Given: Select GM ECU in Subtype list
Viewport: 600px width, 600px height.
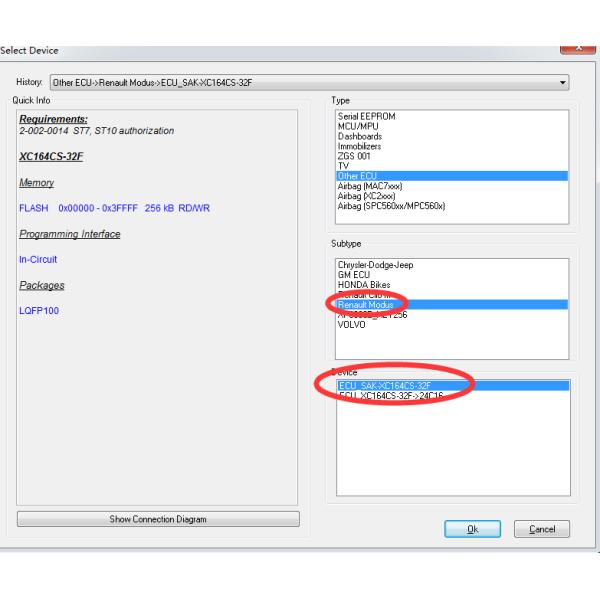Looking at the screenshot, I should 355,275.
